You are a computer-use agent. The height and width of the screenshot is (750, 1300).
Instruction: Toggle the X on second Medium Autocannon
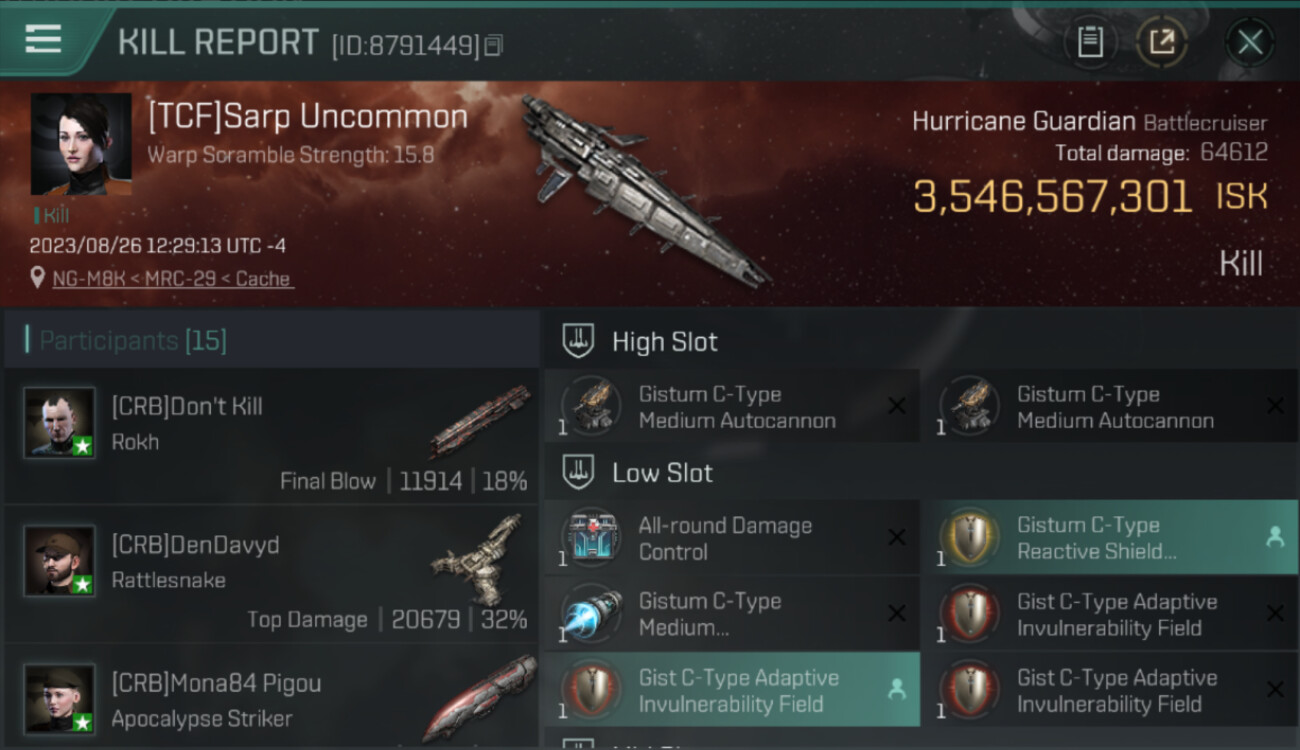(1275, 406)
